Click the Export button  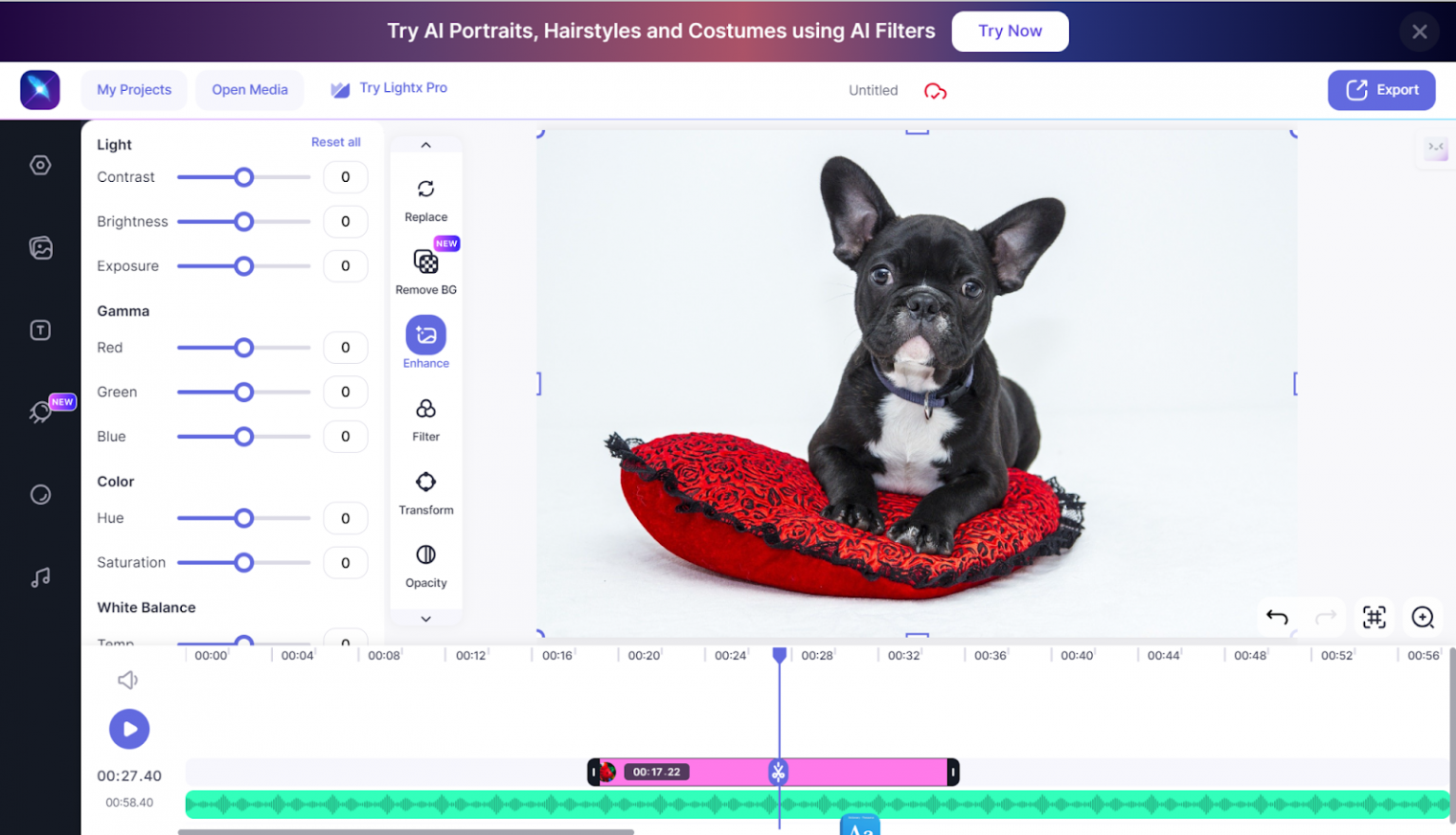click(1381, 90)
